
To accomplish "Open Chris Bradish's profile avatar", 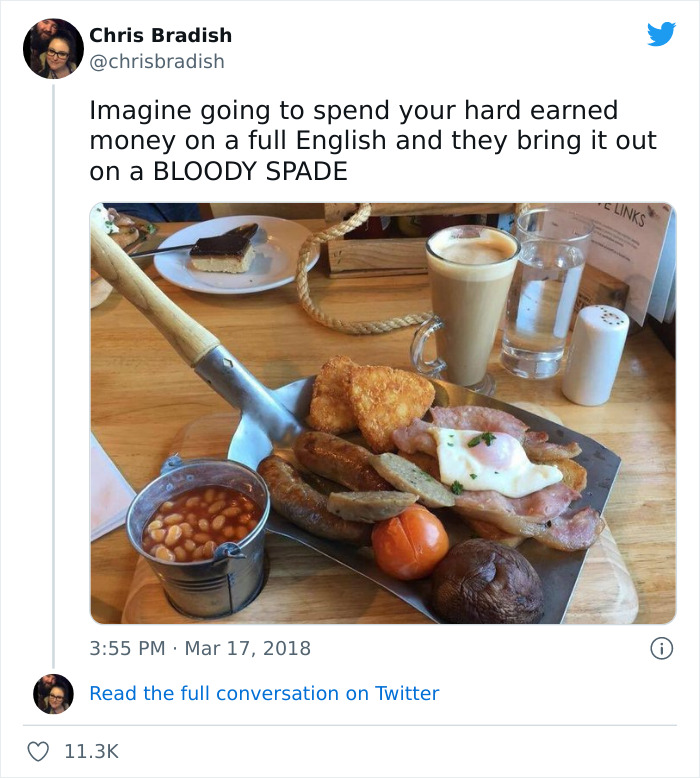I will (x=53, y=48).
